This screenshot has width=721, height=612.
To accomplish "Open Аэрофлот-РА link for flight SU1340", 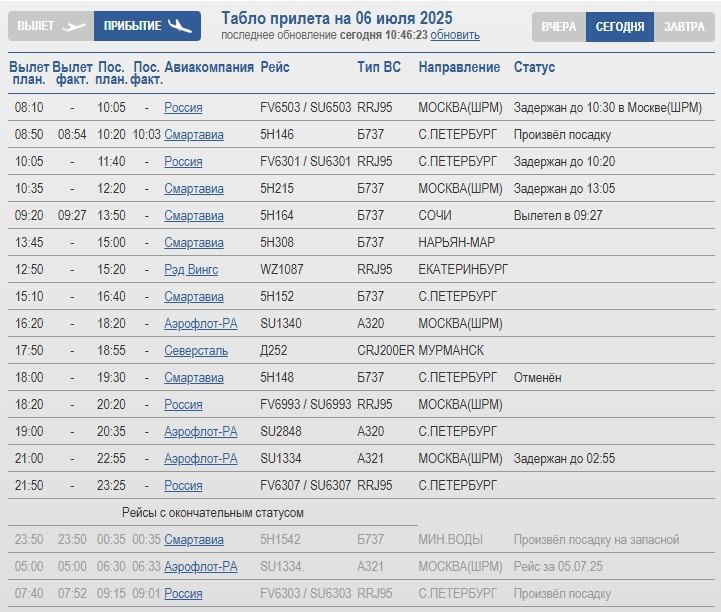I will click(x=200, y=324).
